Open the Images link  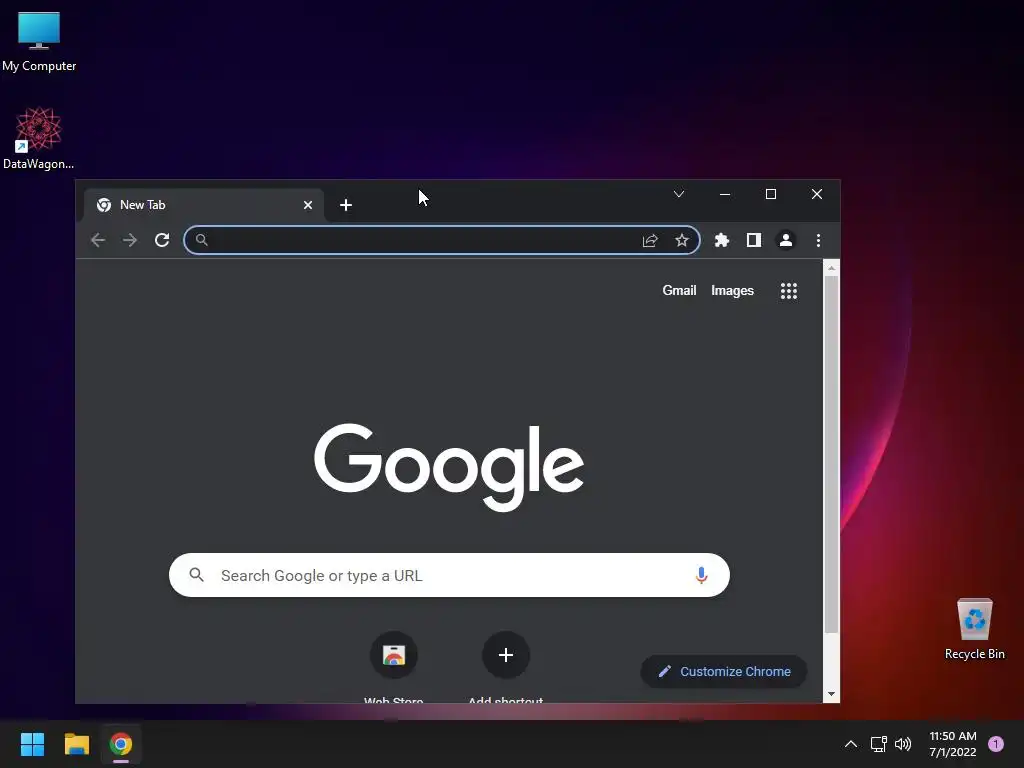[732, 291]
